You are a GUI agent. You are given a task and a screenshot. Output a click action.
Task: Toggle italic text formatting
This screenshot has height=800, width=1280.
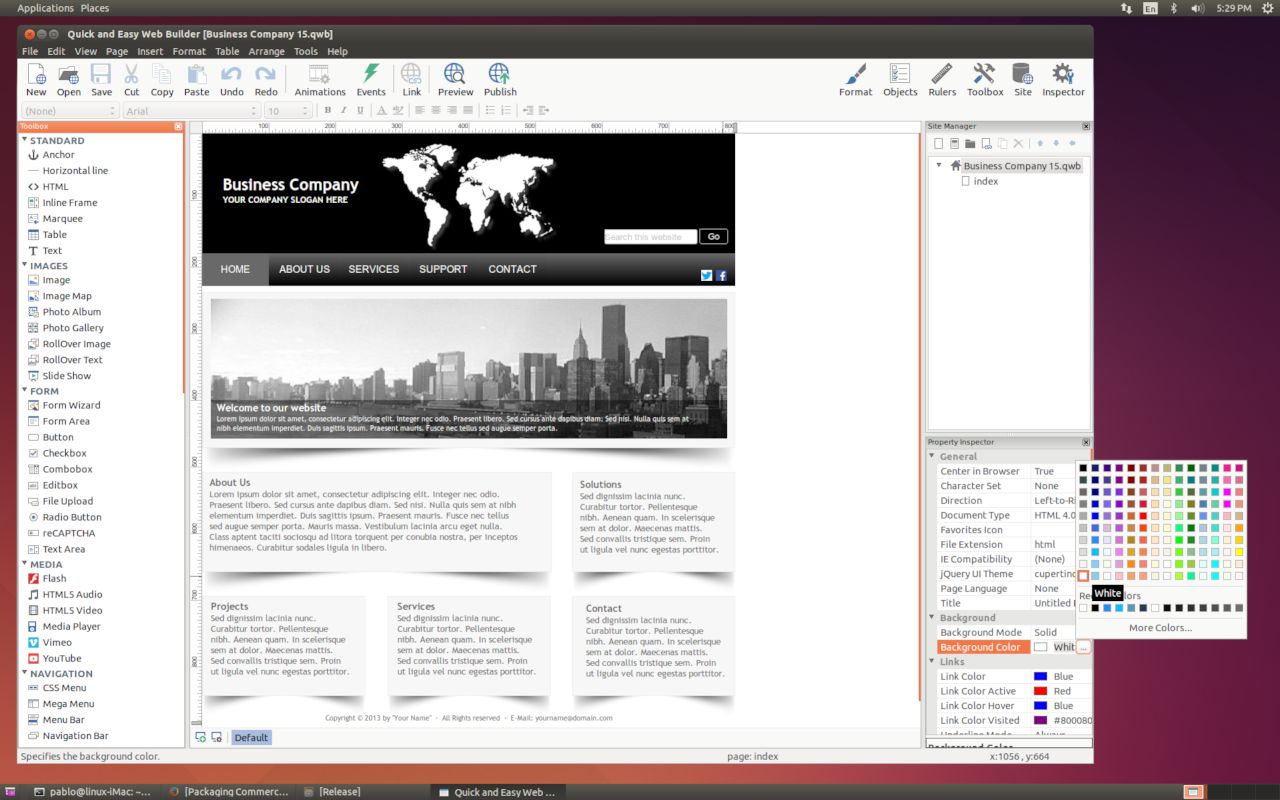pyautogui.click(x=343, y=111)
